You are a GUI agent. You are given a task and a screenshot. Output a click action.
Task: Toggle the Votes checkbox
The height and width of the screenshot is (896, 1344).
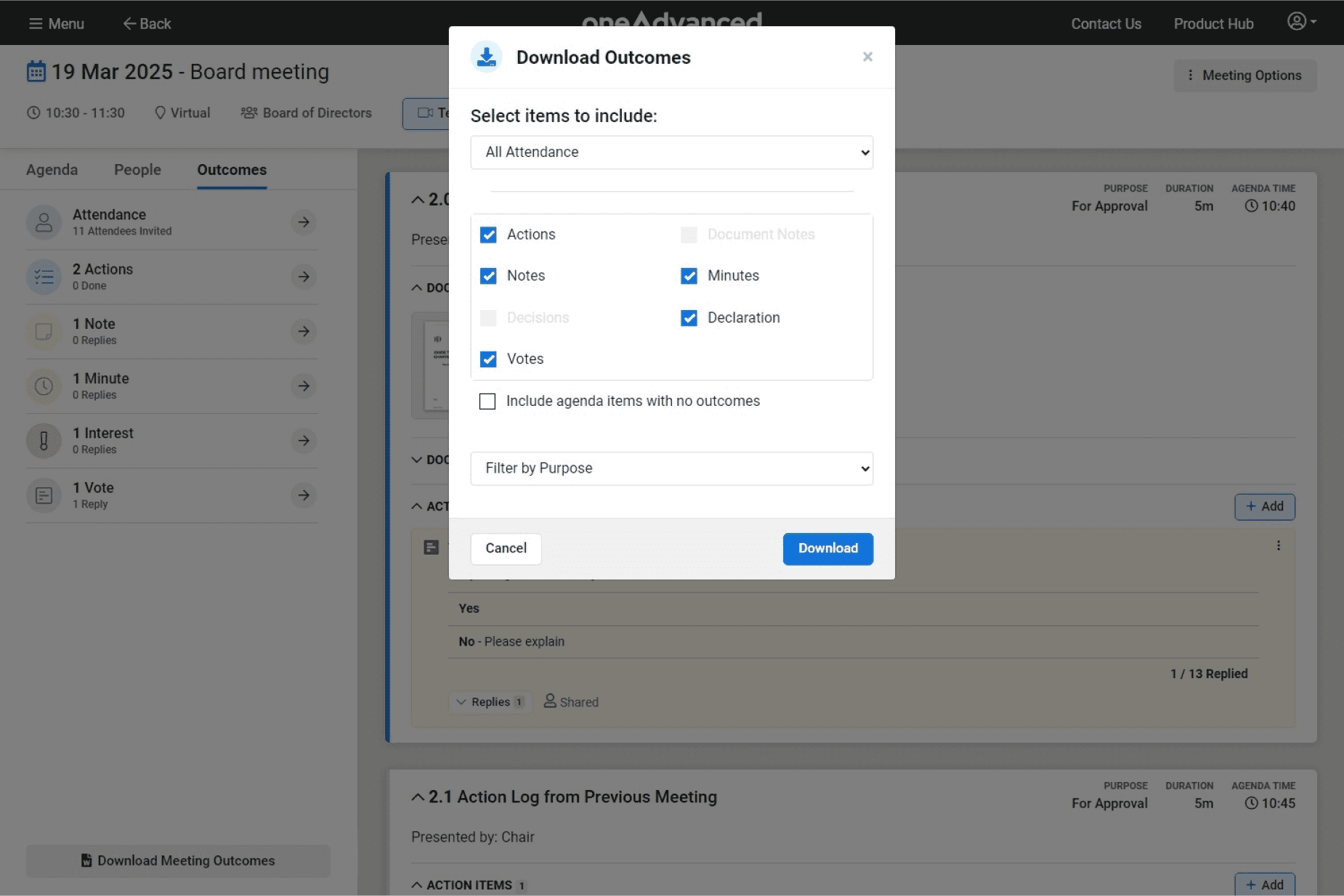pos(488,359)
